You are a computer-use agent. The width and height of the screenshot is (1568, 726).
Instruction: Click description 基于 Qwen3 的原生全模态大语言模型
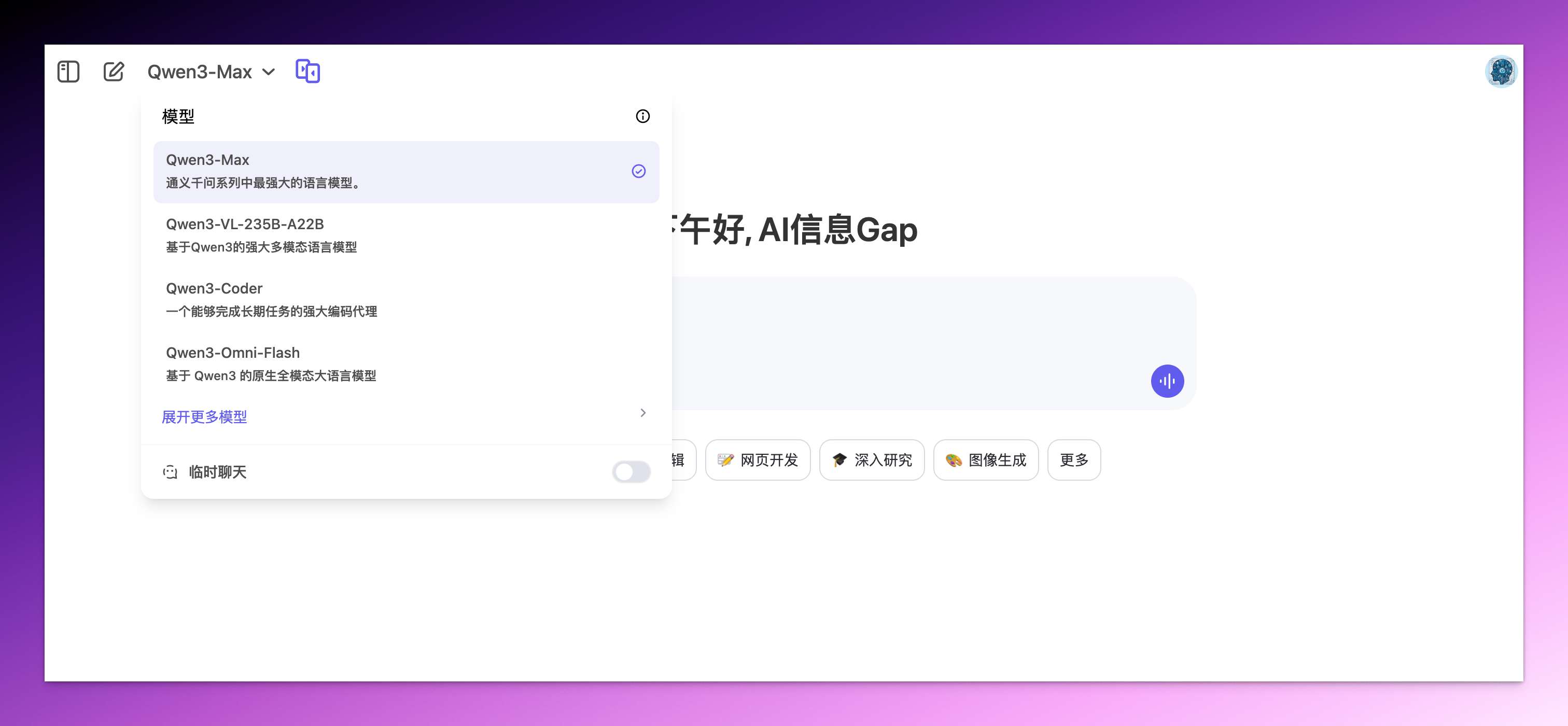tap(271, 375)
